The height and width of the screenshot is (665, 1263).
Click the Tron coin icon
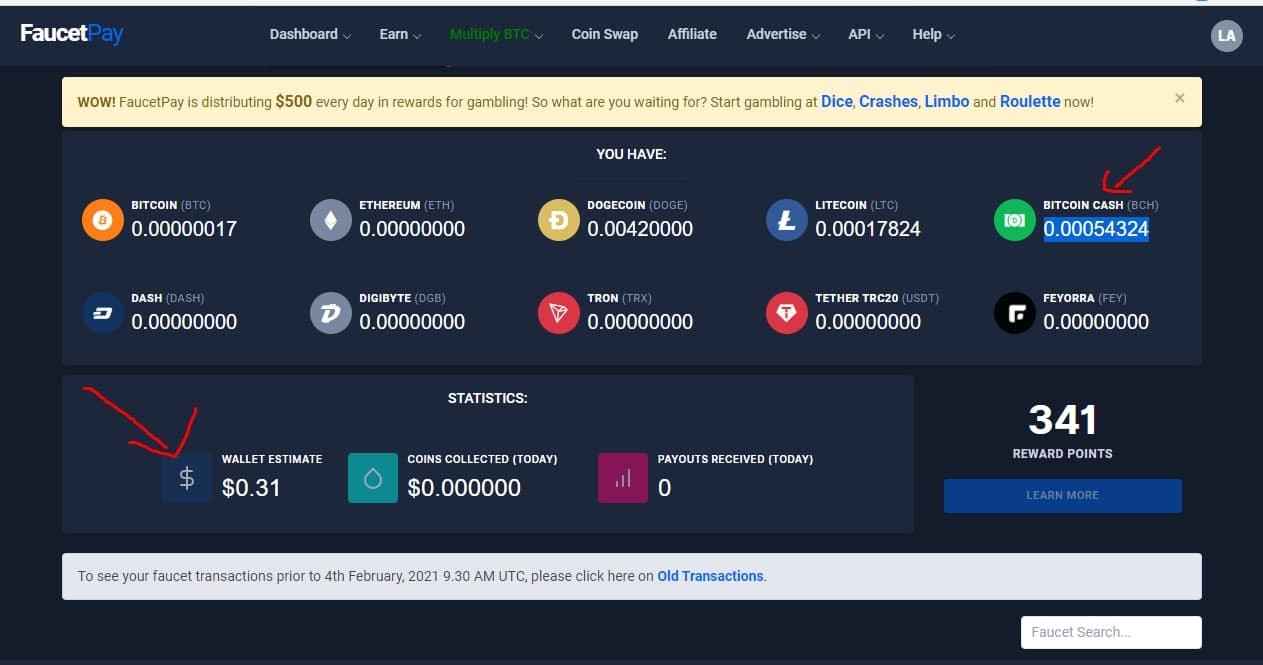[x=558, y=314]
